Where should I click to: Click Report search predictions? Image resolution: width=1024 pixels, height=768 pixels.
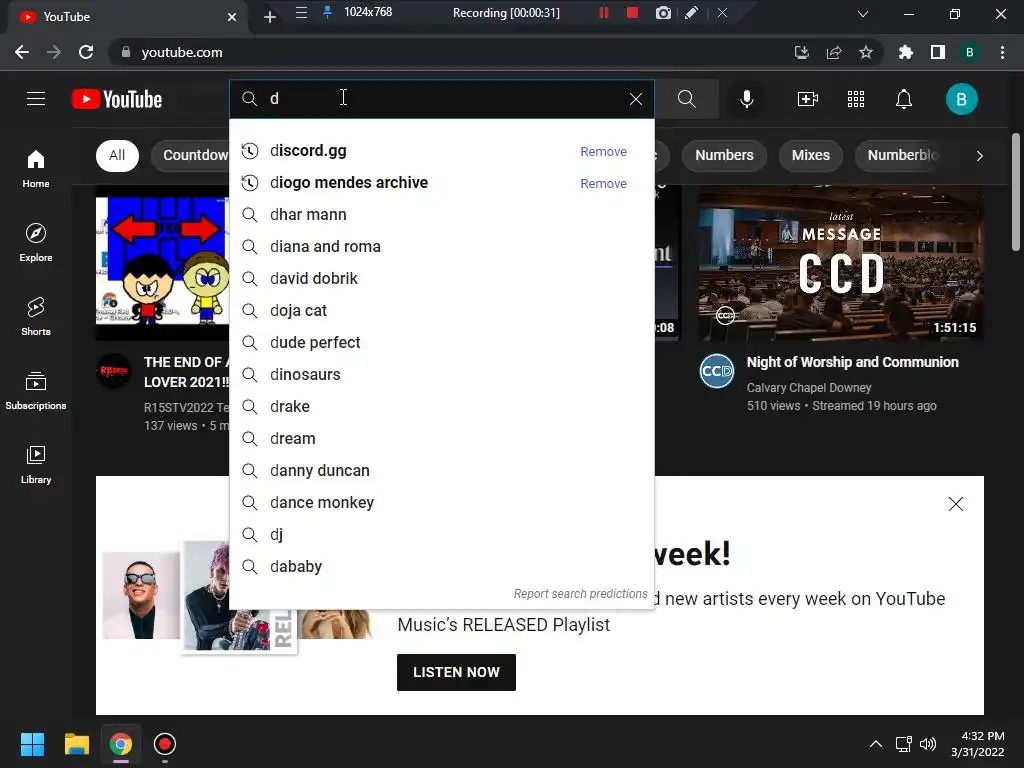[580, 594]
